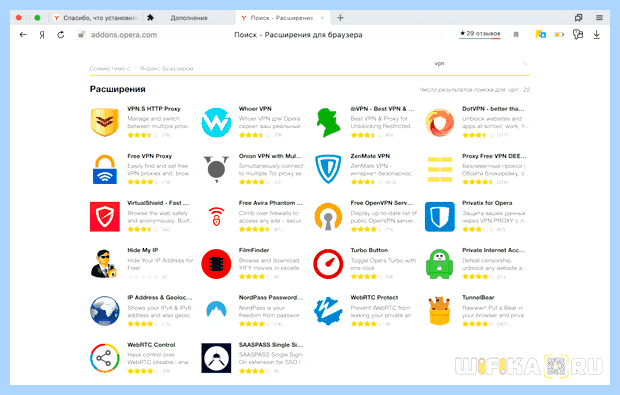Open the WebRTC Protect blue gear icon

click(328, 311)
